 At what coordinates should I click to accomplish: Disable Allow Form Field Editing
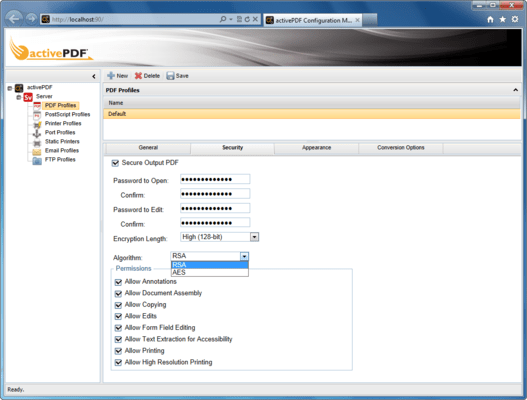point(118,328)
